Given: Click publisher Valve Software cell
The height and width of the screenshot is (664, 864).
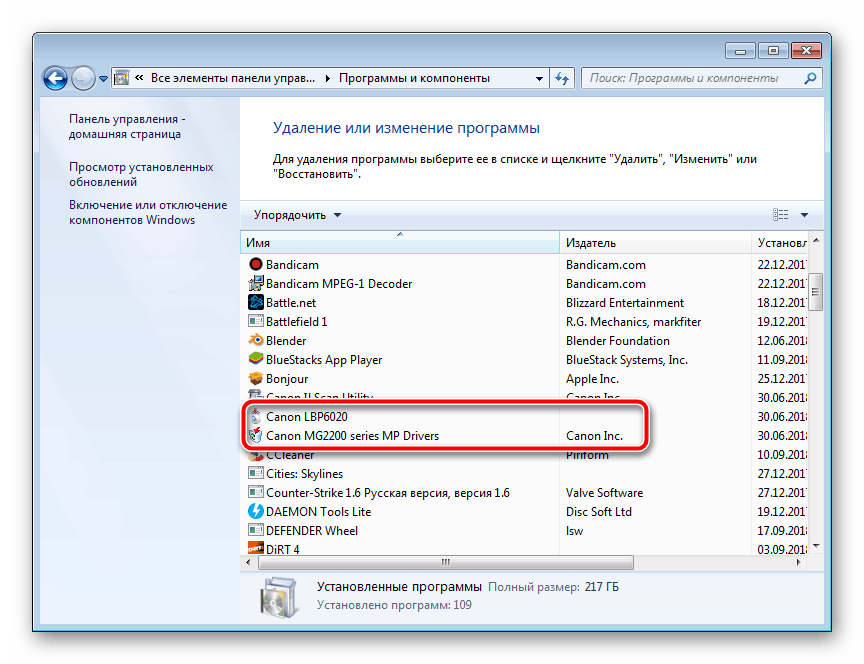Looking at the screenshot, I should 604,493.
